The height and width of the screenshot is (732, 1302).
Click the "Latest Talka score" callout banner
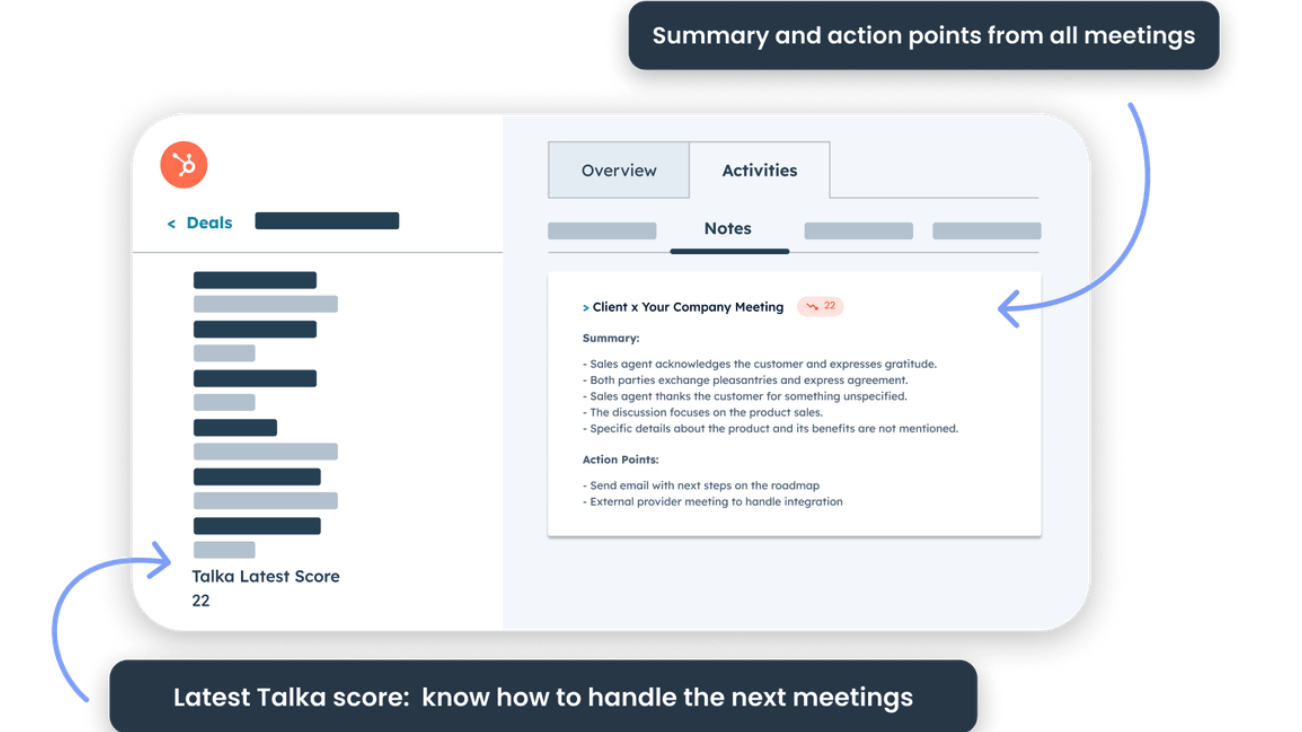click(x=542, y=697)
